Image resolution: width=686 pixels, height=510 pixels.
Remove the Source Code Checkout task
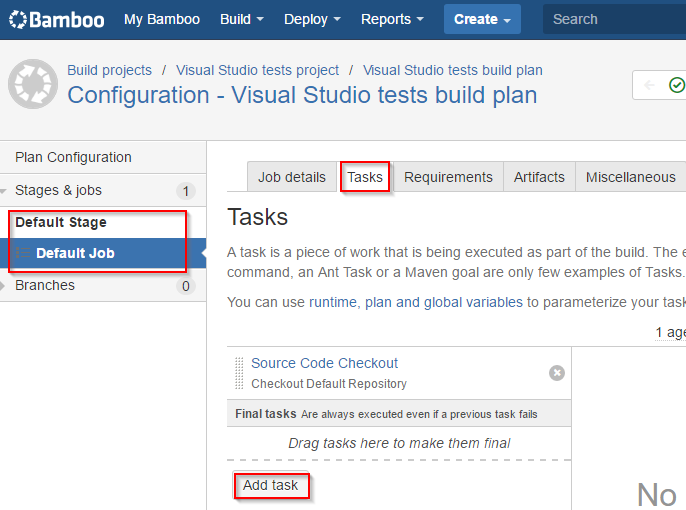[x=556, y=373]
